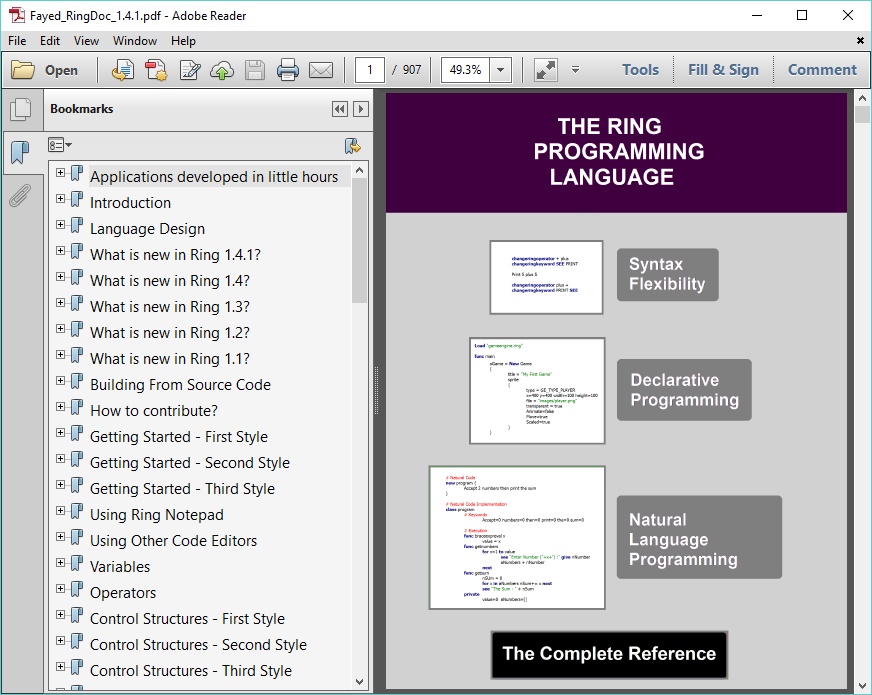Go to 'What is new in Ring 1.2?' bookmark
The height and width of the screenshot is (695, 872).
pos(170,333)
